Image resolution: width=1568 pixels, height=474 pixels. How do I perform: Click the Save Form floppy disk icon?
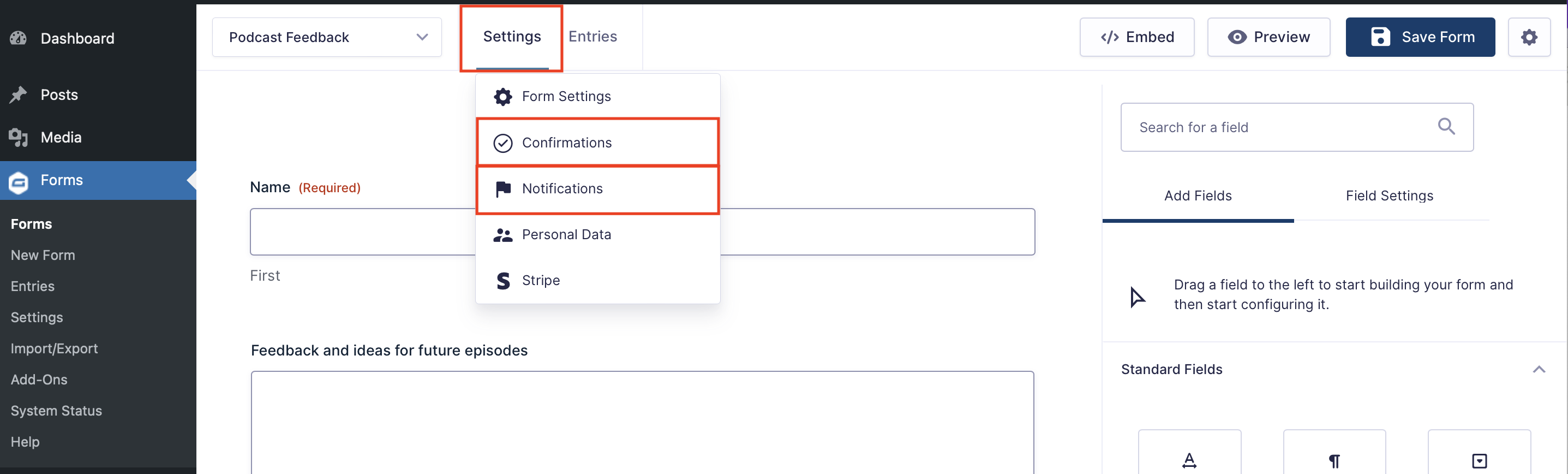click(1380, 37)
